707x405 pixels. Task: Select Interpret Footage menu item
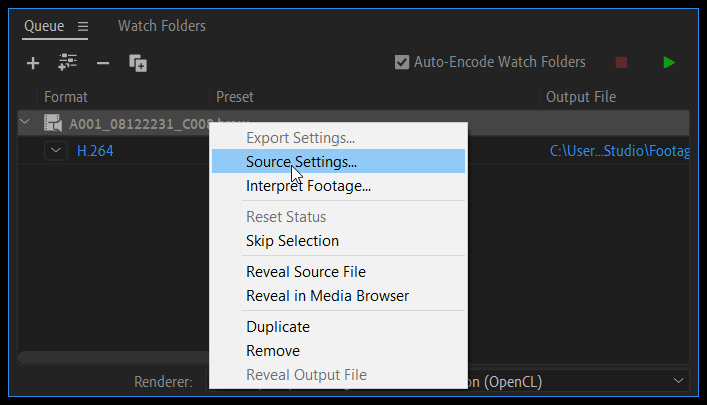coord(308,185)
